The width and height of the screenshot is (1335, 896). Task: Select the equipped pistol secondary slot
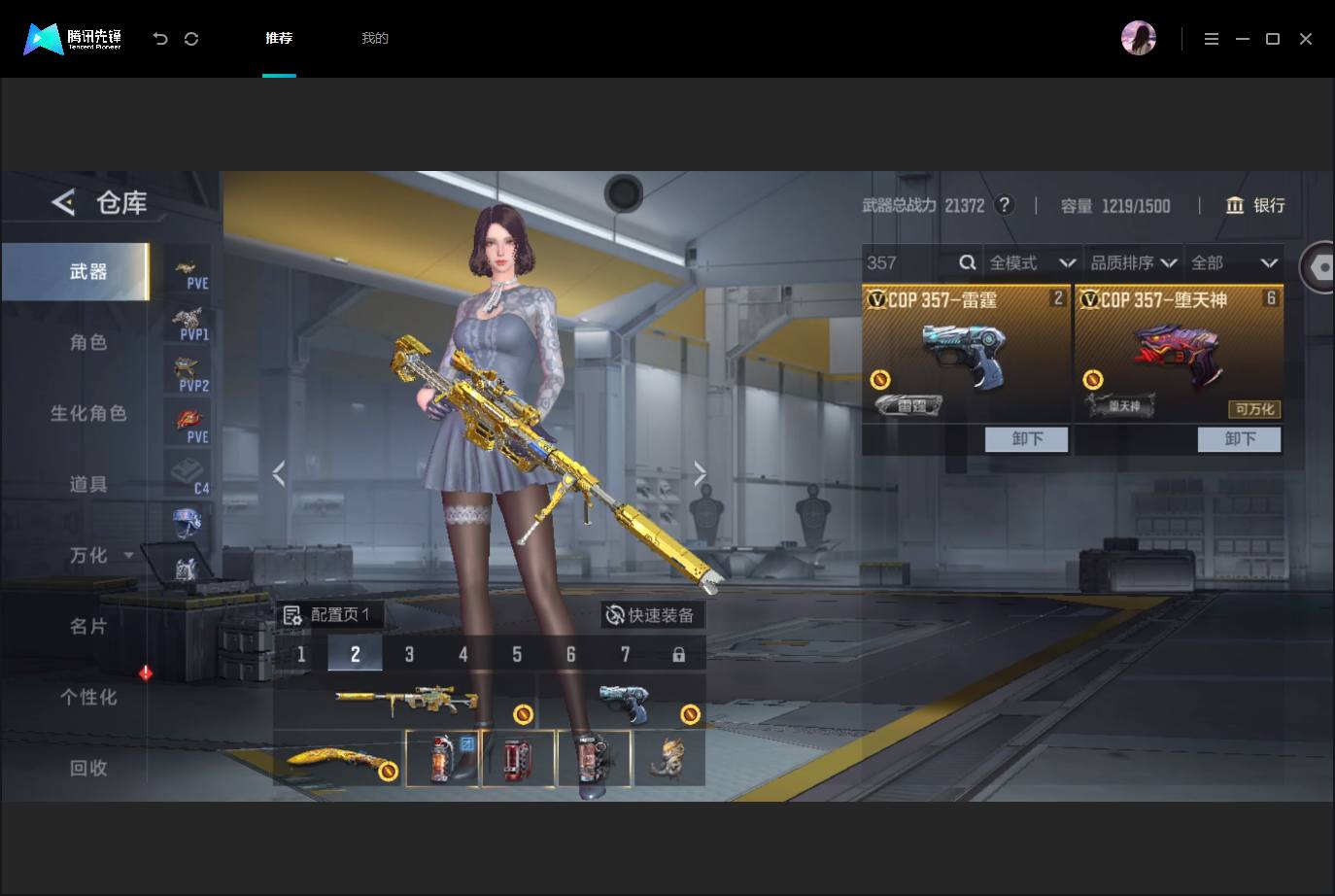[623, 701]
